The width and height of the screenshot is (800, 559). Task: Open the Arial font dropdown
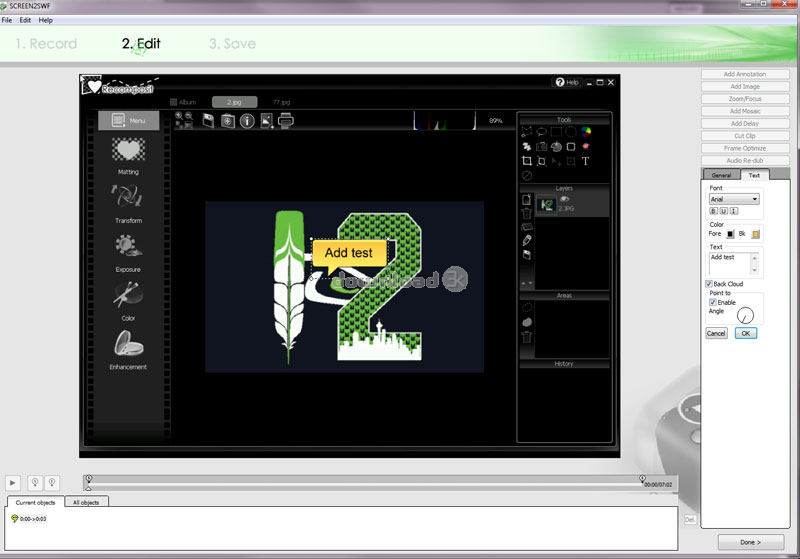[734, 199]
